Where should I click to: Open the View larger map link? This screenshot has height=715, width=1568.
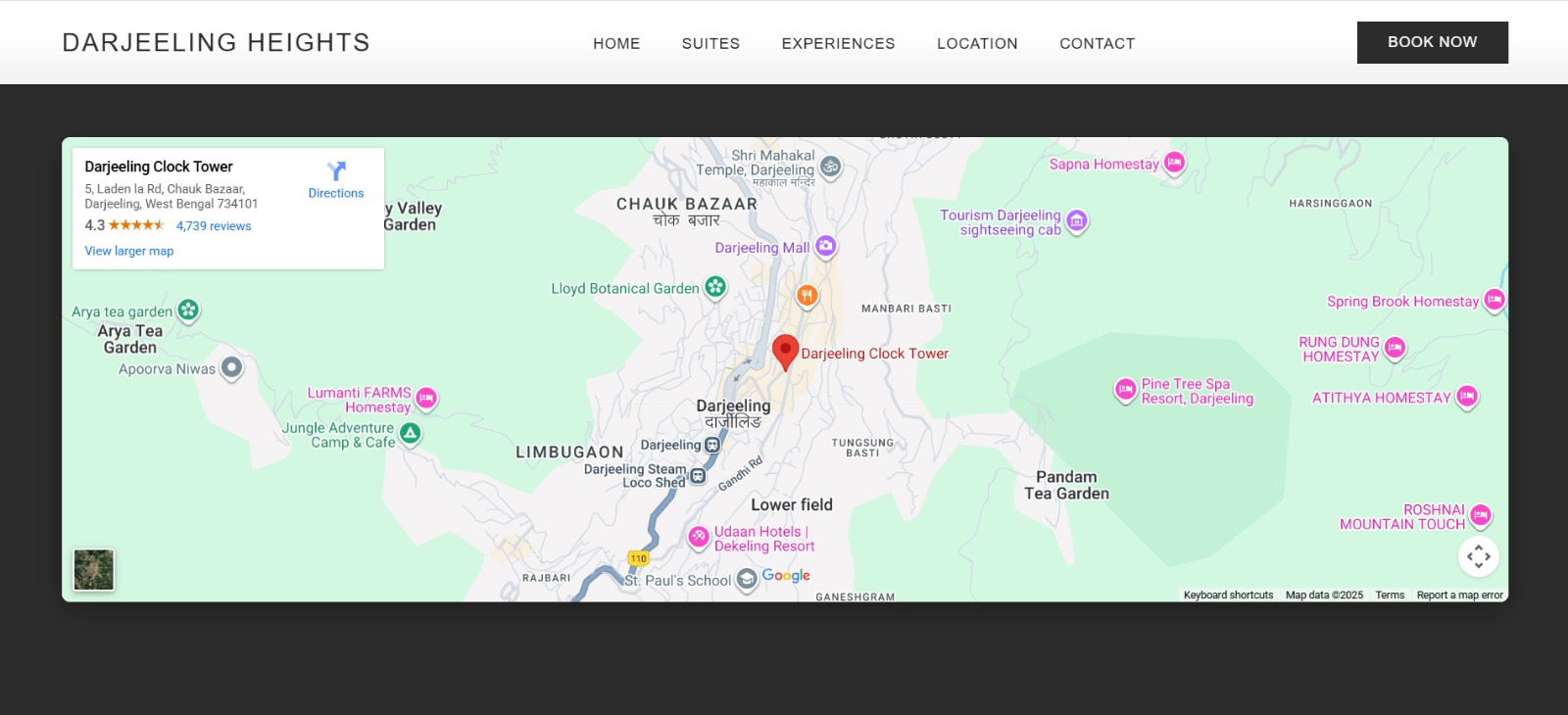(x=129, y=251)
